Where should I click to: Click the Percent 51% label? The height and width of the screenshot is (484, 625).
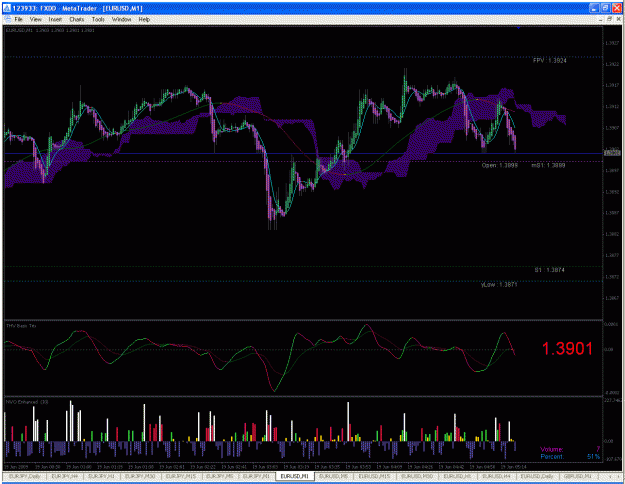570,456
